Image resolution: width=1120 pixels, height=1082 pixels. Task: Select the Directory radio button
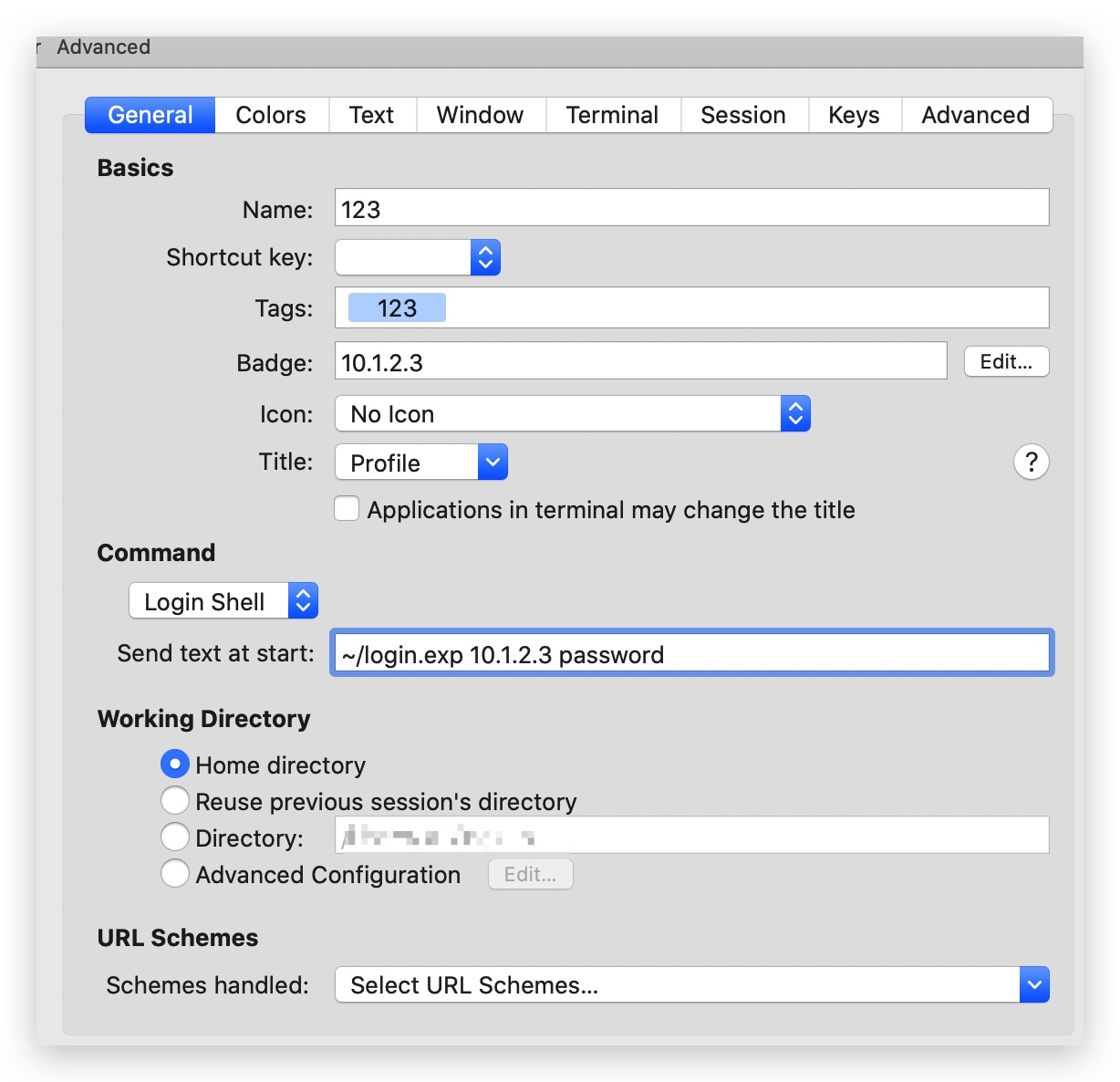click(x=174, y=837)
